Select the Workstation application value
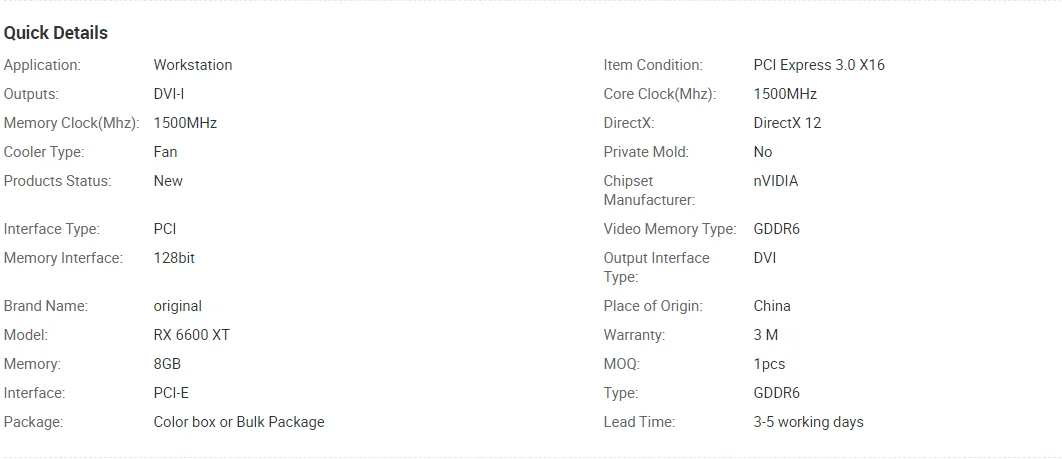The height and width of the screenshot is (459, 1062). point(192,65)
